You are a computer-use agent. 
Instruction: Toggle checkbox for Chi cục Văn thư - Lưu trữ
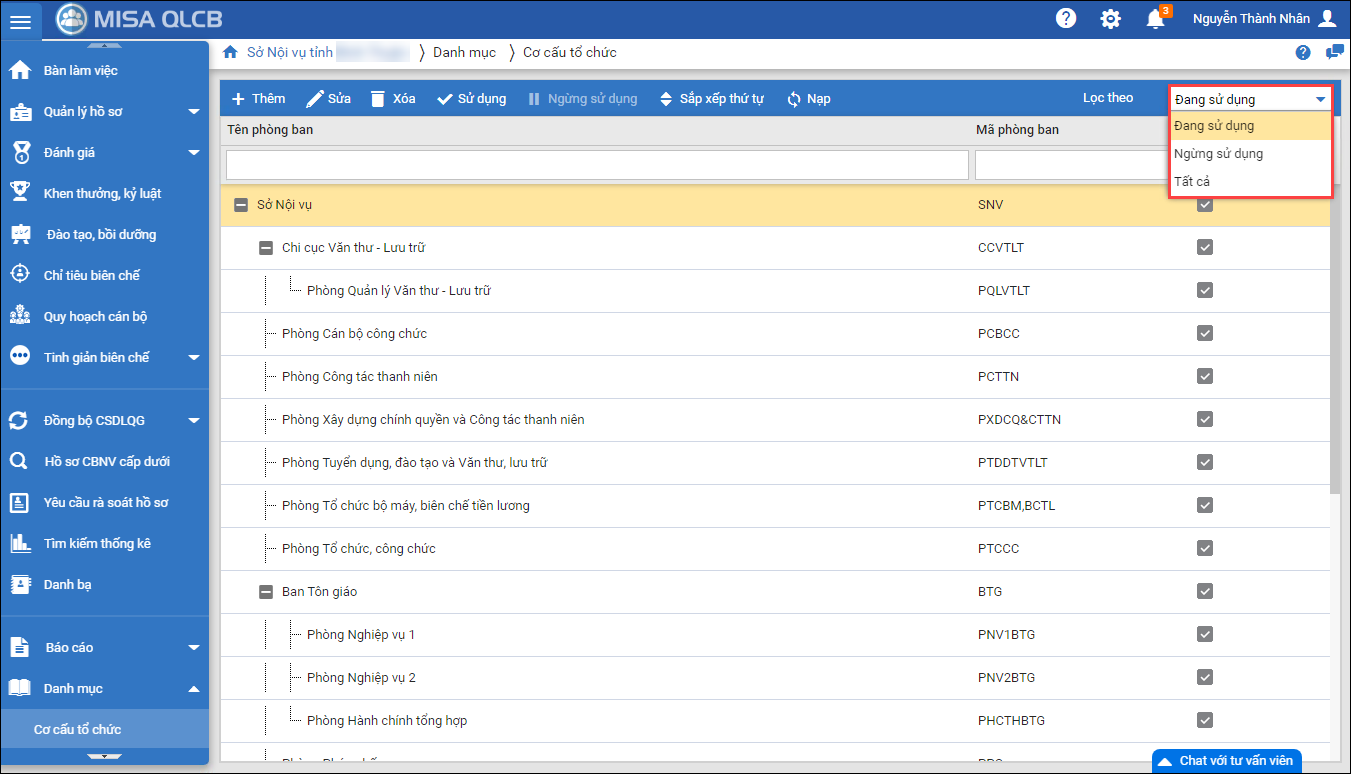(1205, 248)
